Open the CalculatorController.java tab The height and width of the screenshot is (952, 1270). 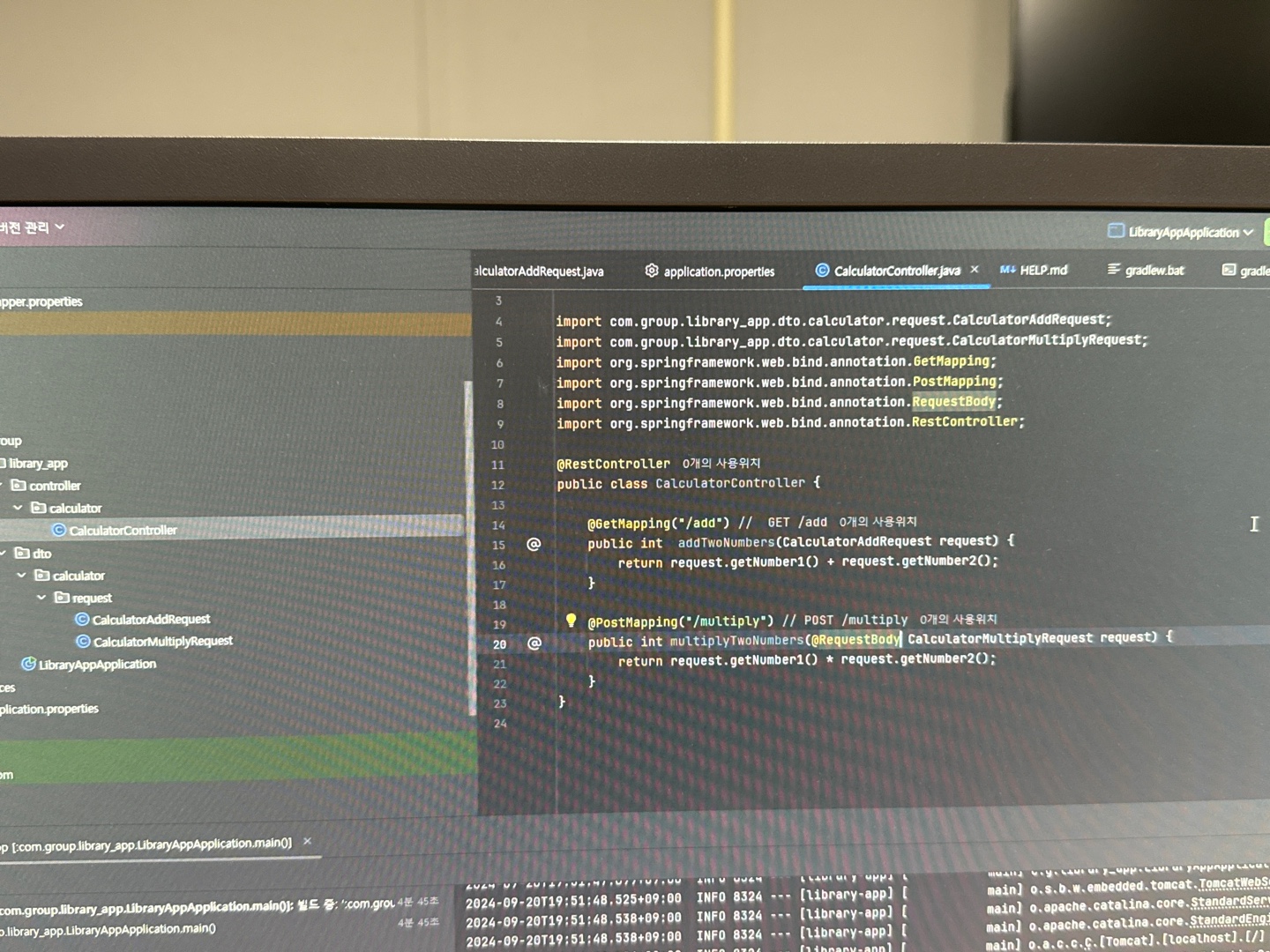pos(896,271)
